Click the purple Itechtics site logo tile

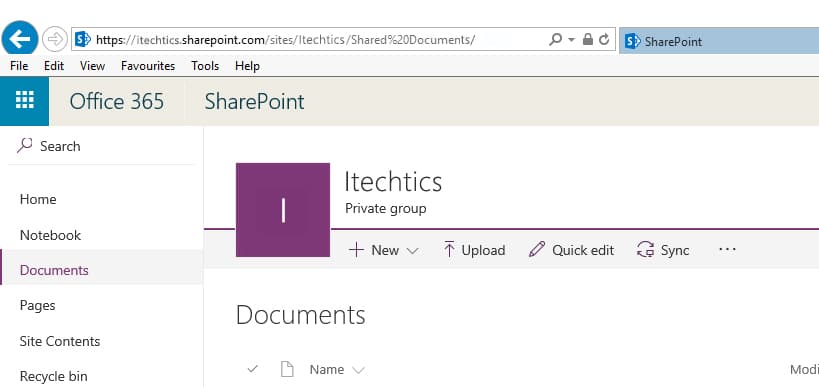pyautogui.click(x=283, y=209)
